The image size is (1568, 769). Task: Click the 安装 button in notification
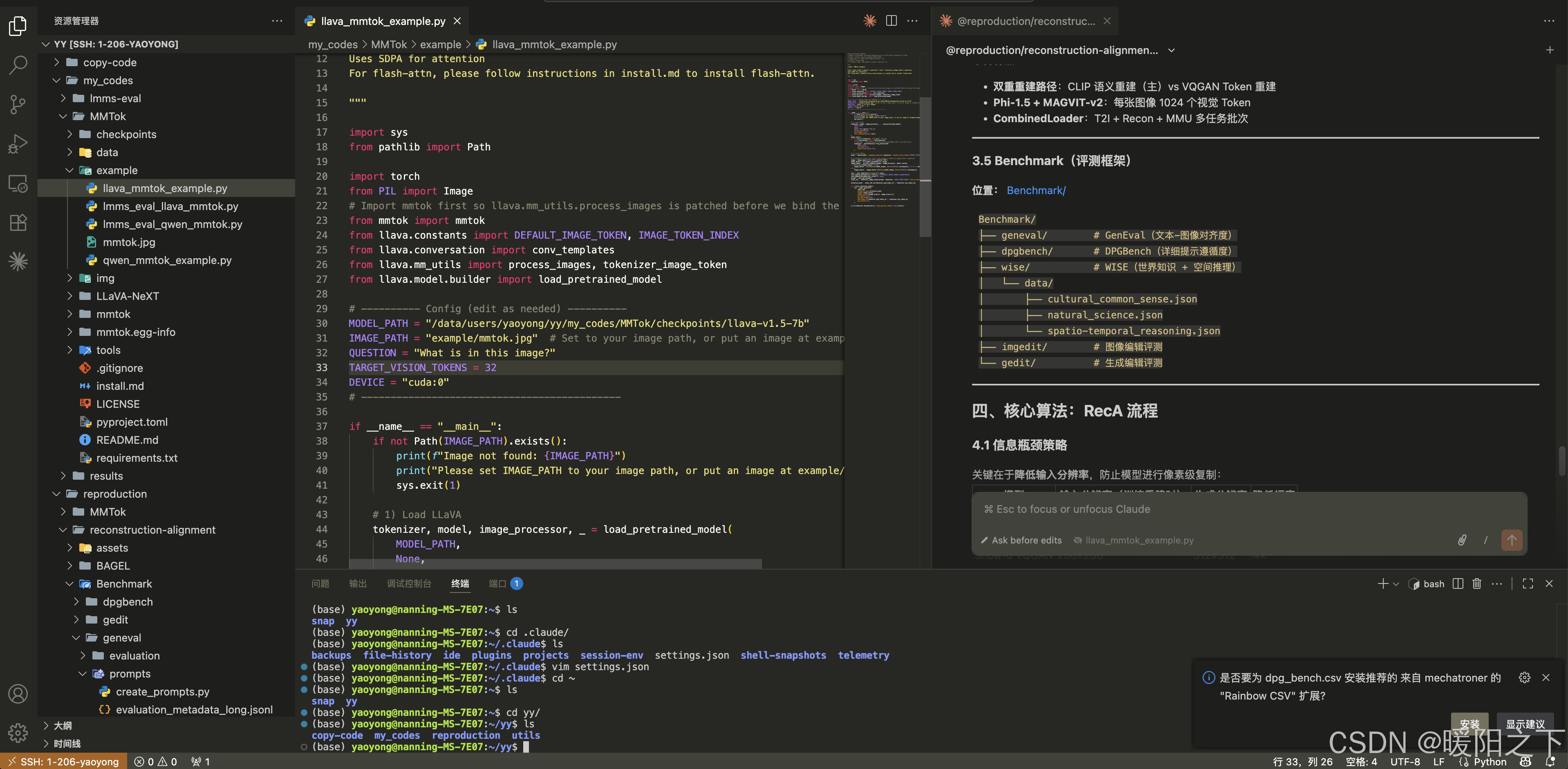point(1469,723)
